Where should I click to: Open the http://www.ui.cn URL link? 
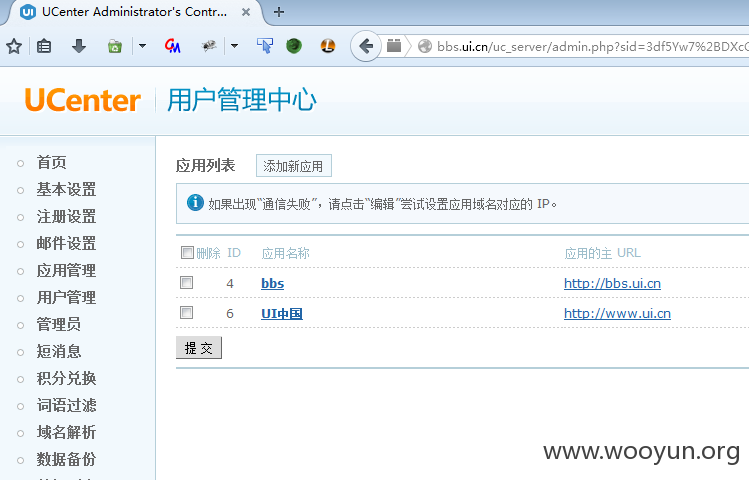(x=617, y=313)
